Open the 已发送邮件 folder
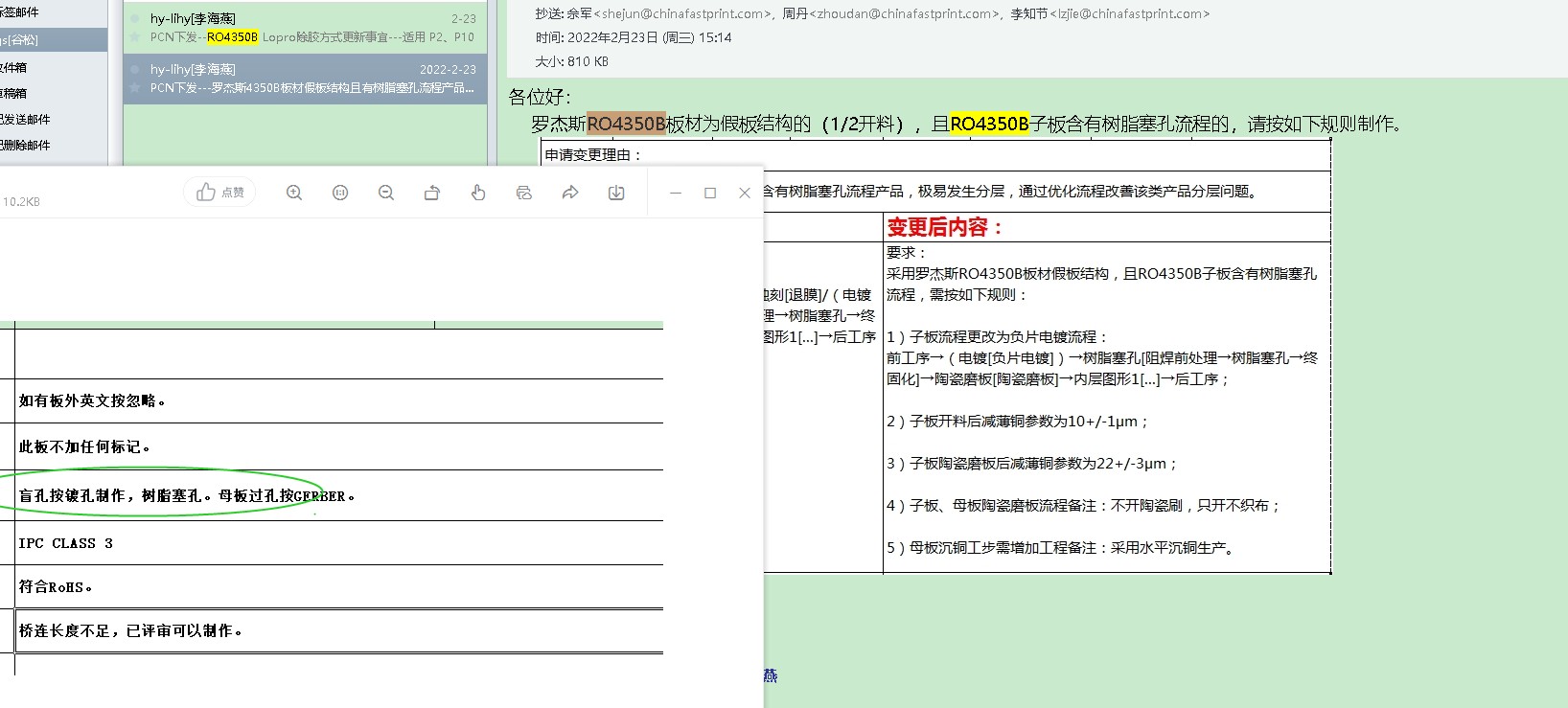1568x708 pixels. [25, 119]
